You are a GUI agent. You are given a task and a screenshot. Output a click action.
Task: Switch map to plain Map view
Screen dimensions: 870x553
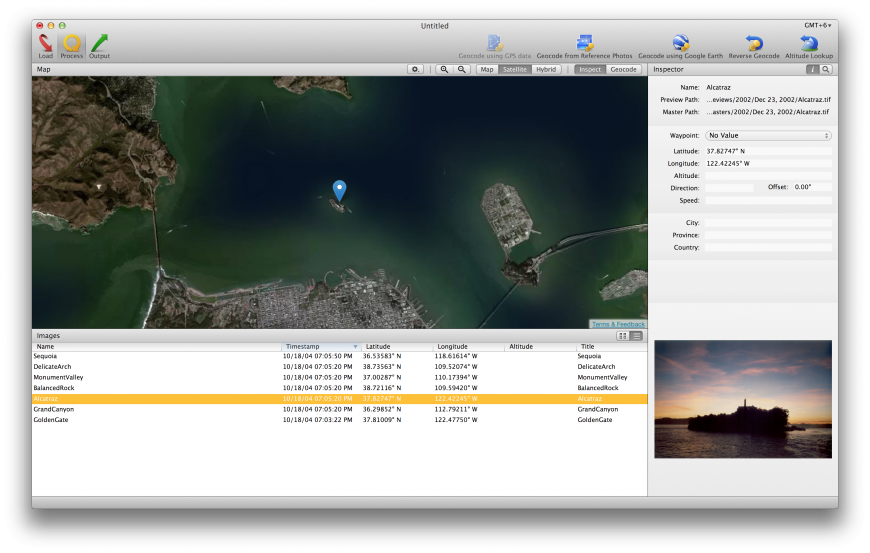coord(487,70)
